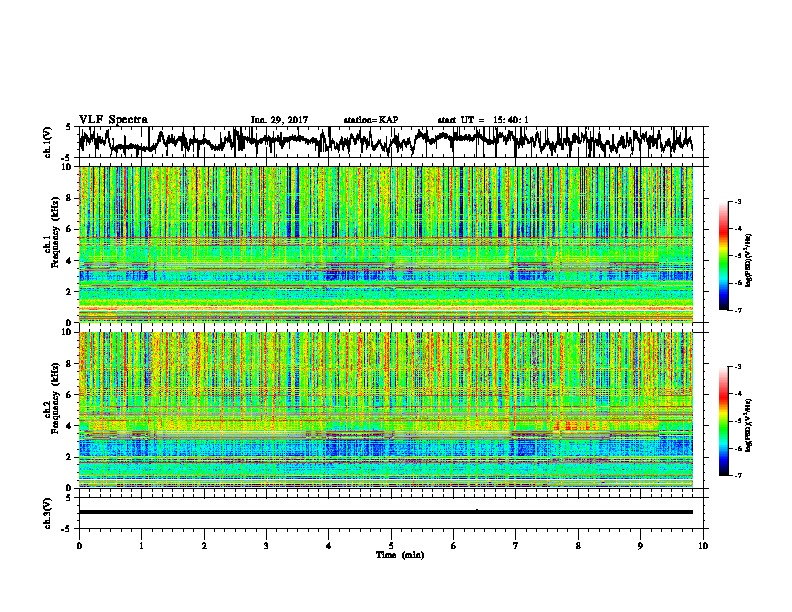792x612 pixels.
Task: Click the "station=KAP" header label
Action: click(371, 120)
